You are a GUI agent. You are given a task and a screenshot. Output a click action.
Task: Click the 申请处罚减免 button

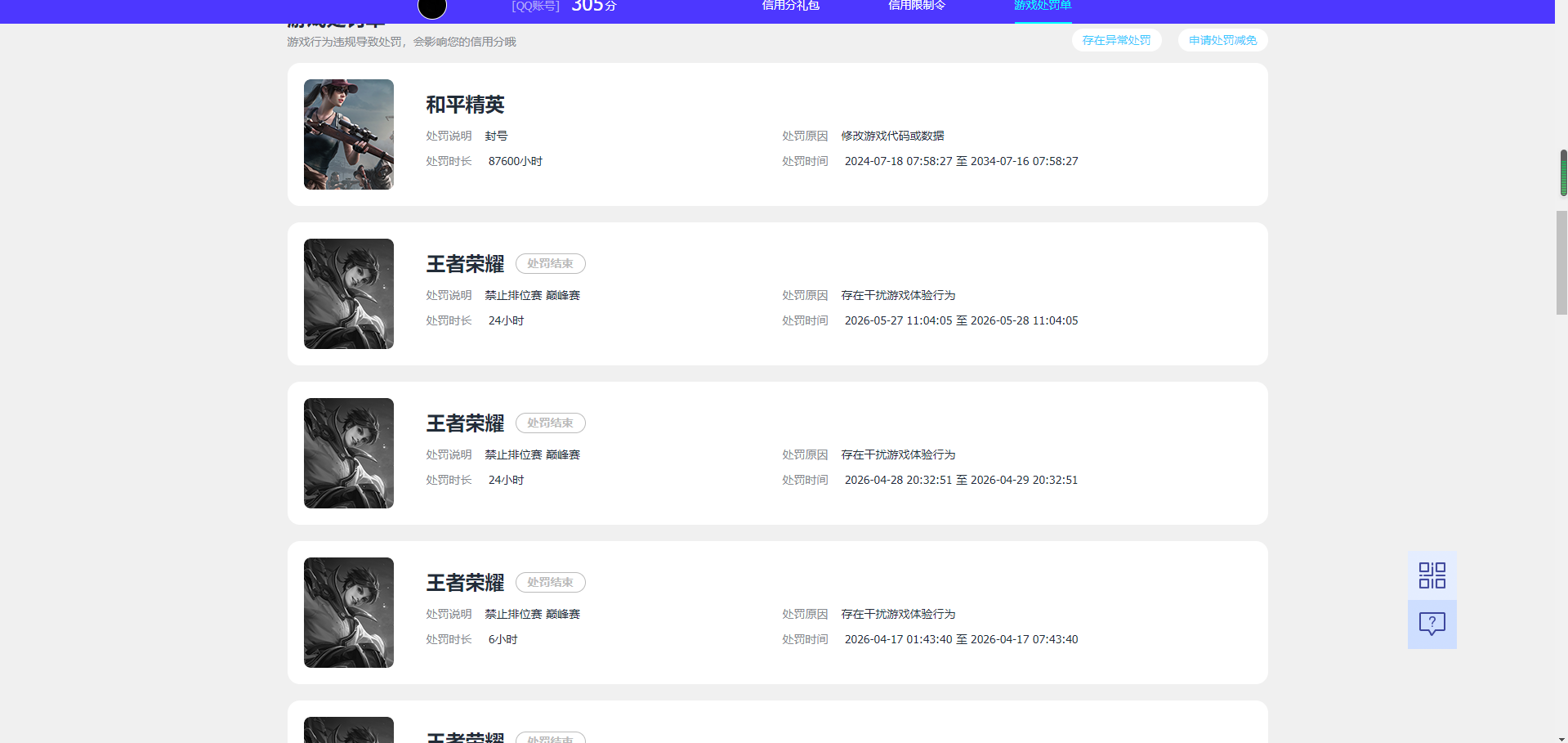(x=1222, y=40)
